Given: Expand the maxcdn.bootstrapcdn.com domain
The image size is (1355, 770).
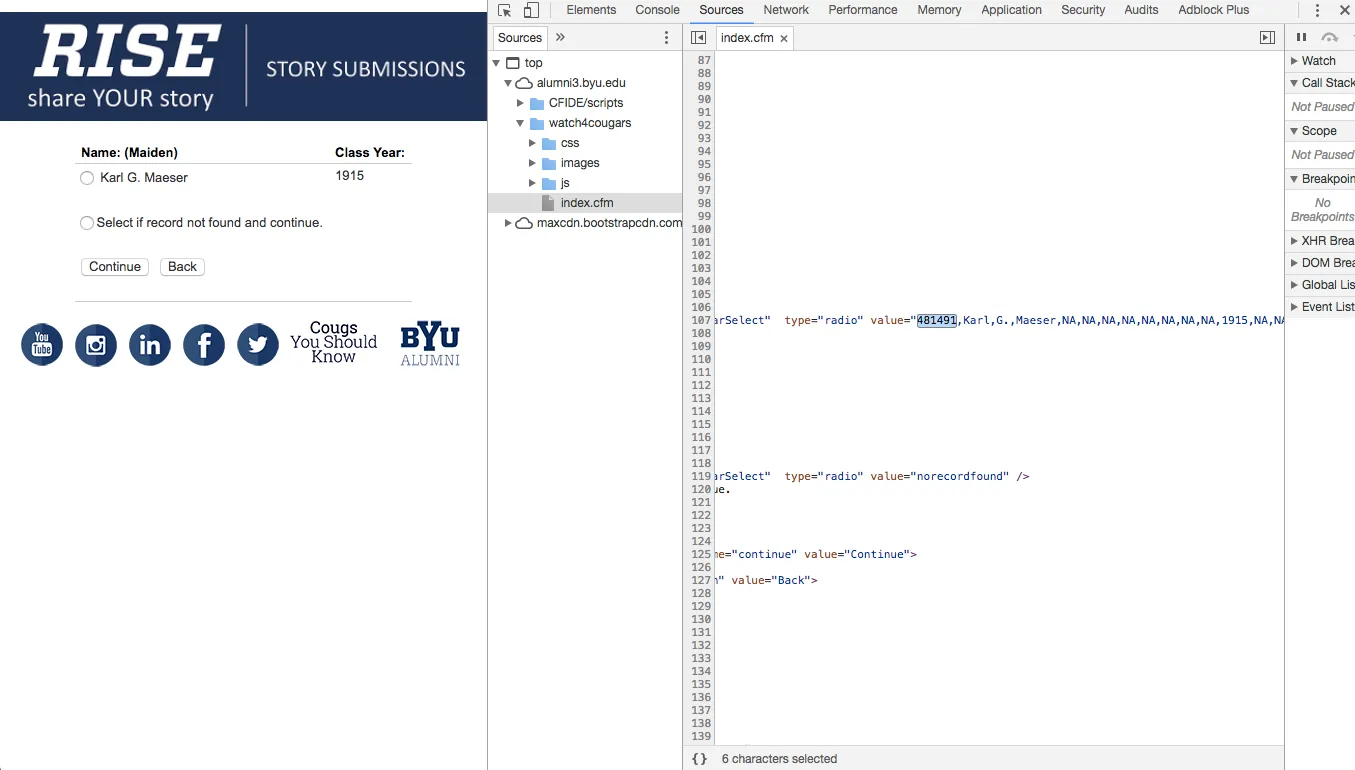Looking at the screenshot, I should tap(508, 223).
